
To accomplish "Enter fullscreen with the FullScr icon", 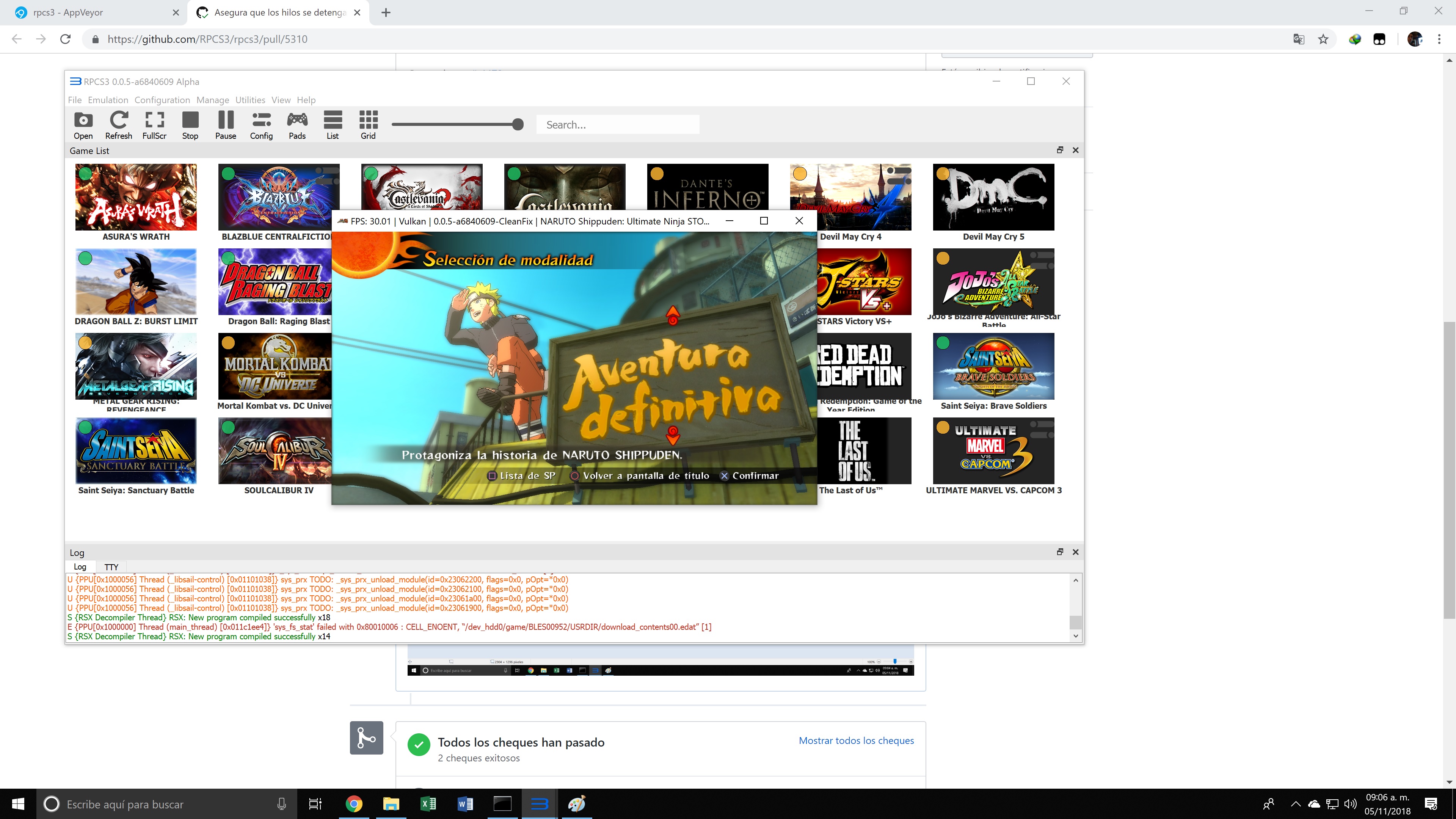I will point(154,125).
